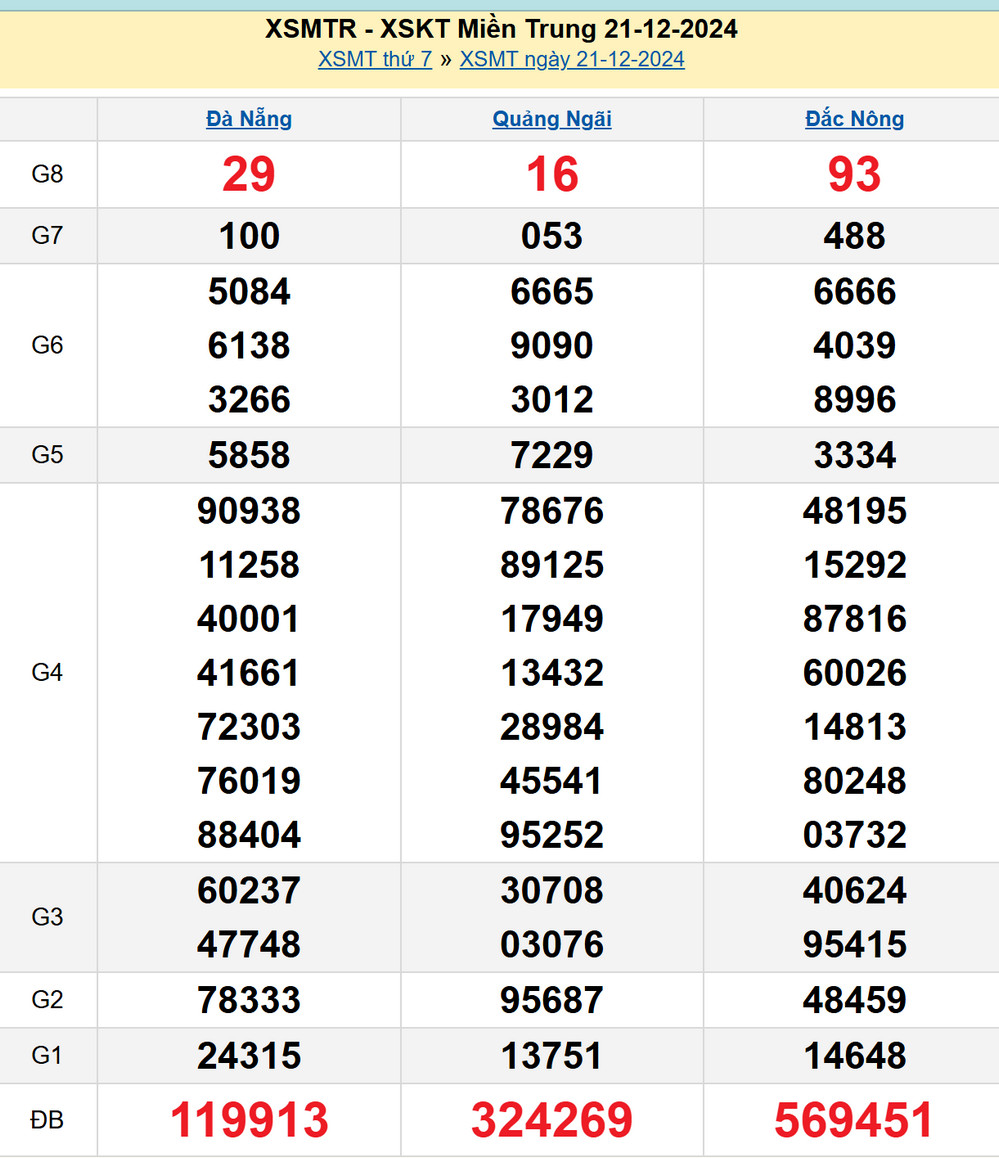
Task: Open the Đà Nẵng province link
Action: point(249,119)
